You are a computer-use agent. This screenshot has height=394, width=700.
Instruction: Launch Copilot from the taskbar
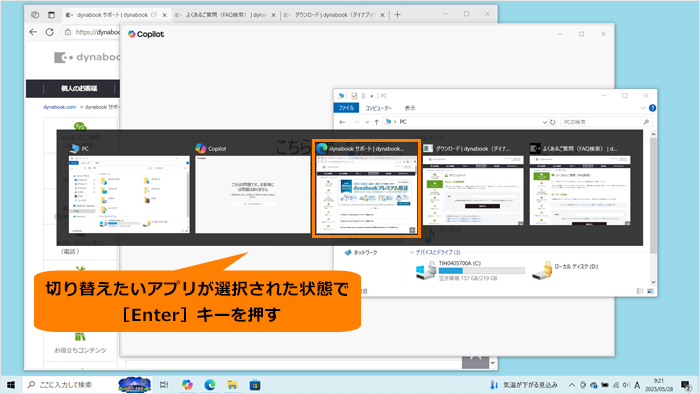pos(187,385)
